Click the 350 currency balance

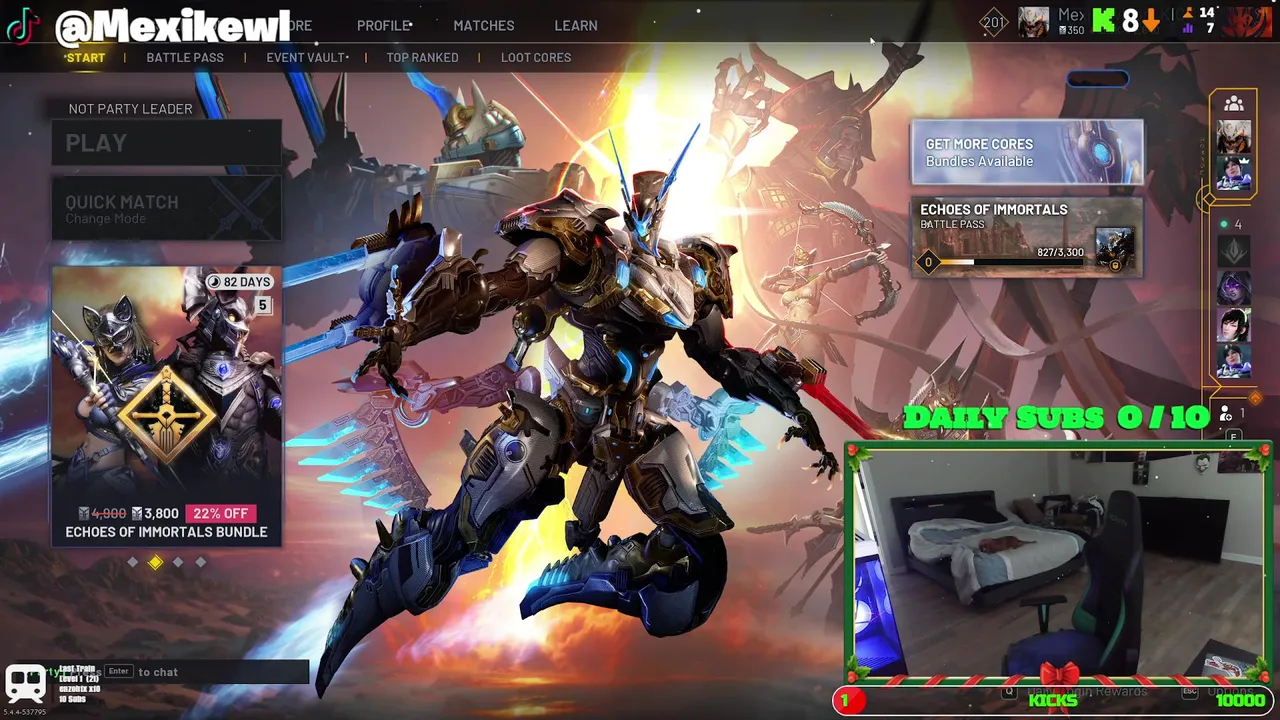pyautogui.click(x=1071, y=31)
